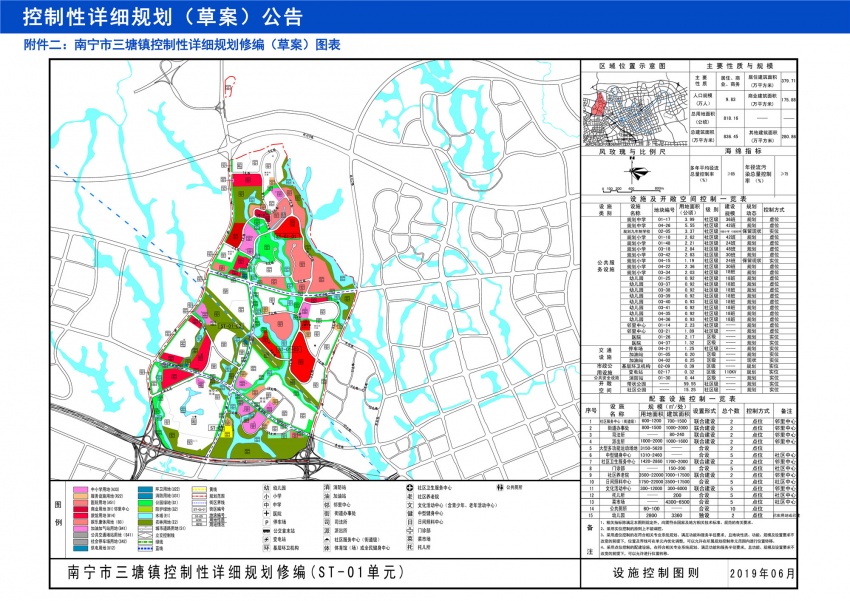Click the 区域位置示意图 location thumbnail map
This screenshot has width=850, height=601.
pos(635,109)
